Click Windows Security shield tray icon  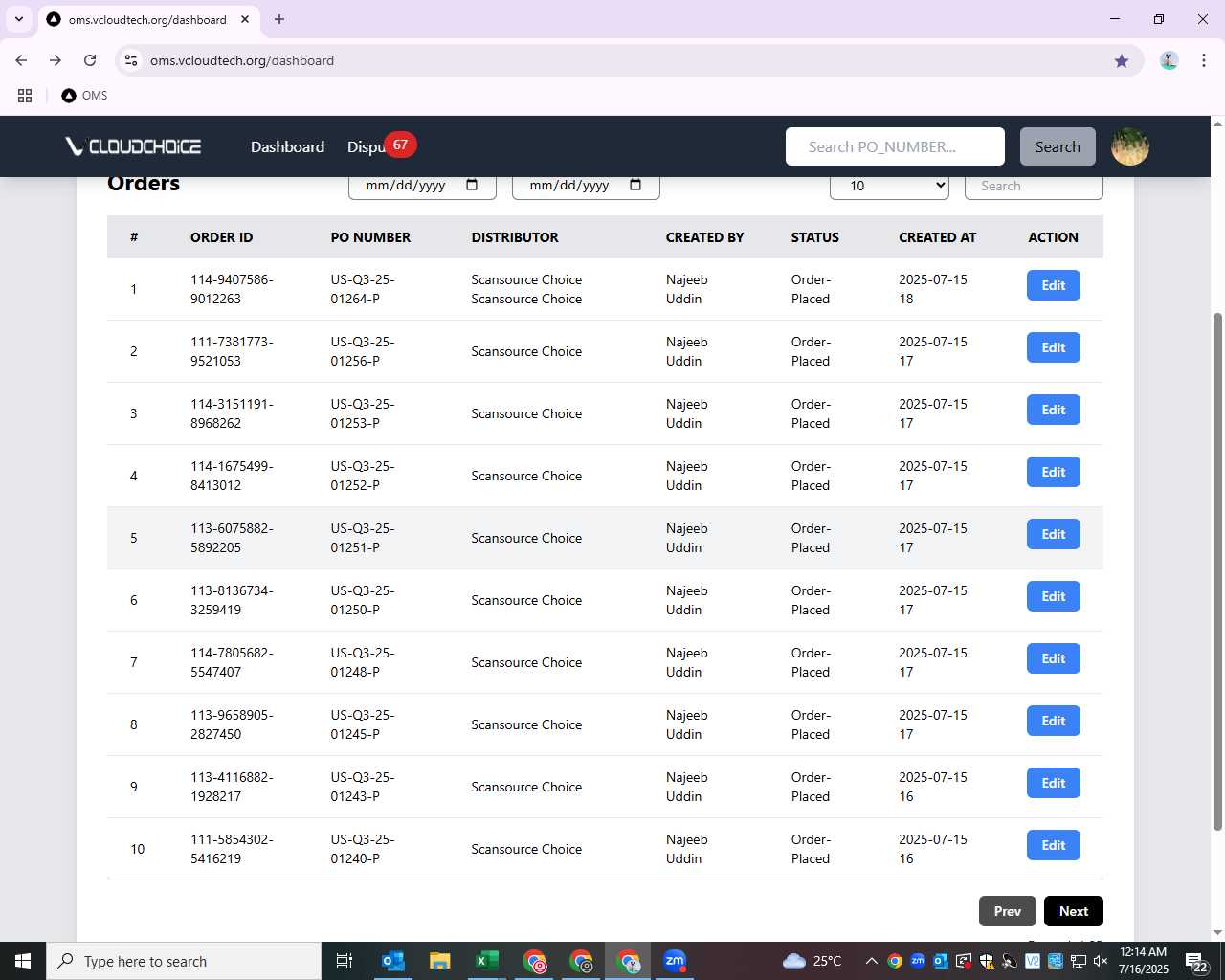[x=987, y=961]
